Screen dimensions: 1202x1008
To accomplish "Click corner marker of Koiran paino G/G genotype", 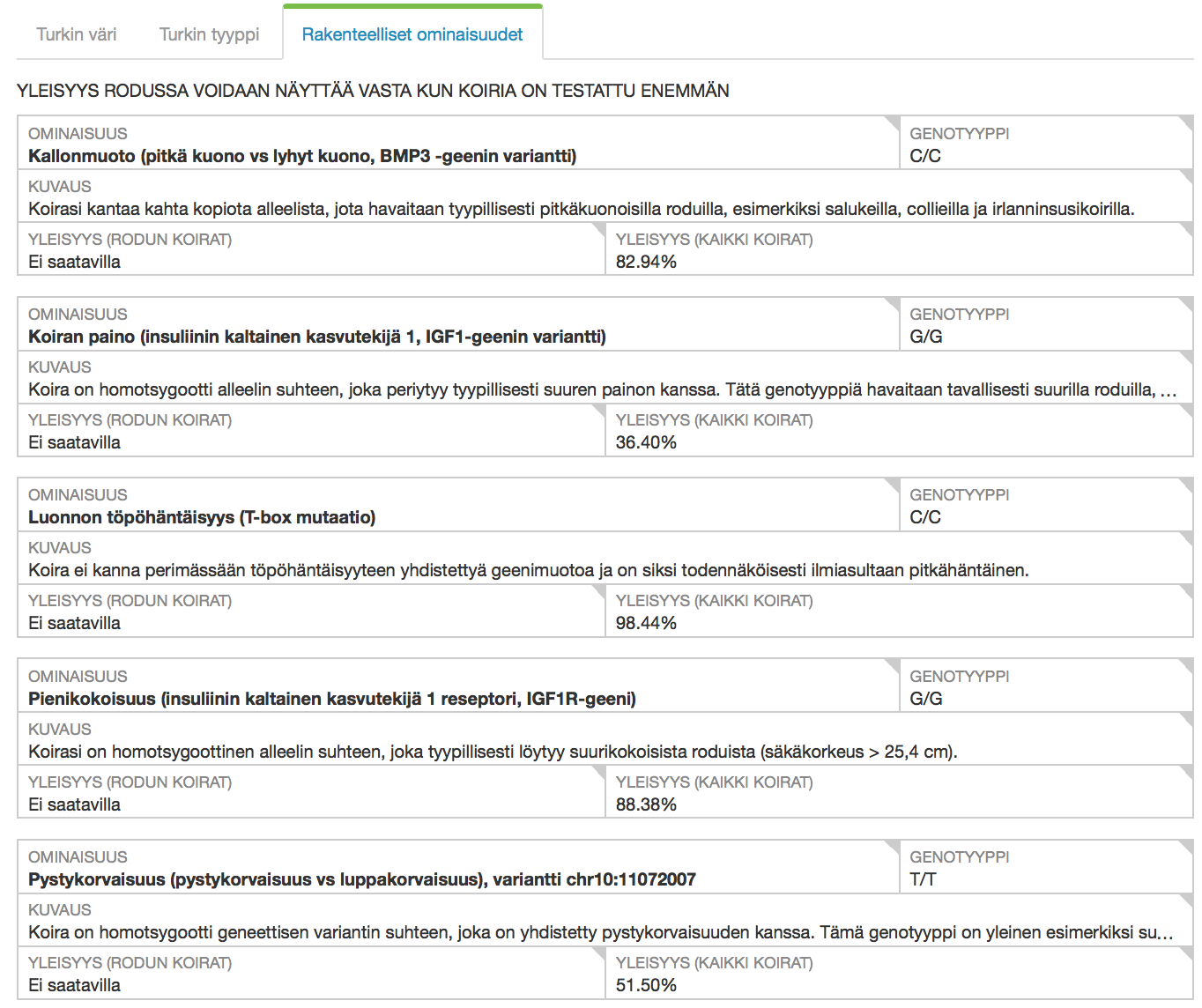I will point(1187,302).
